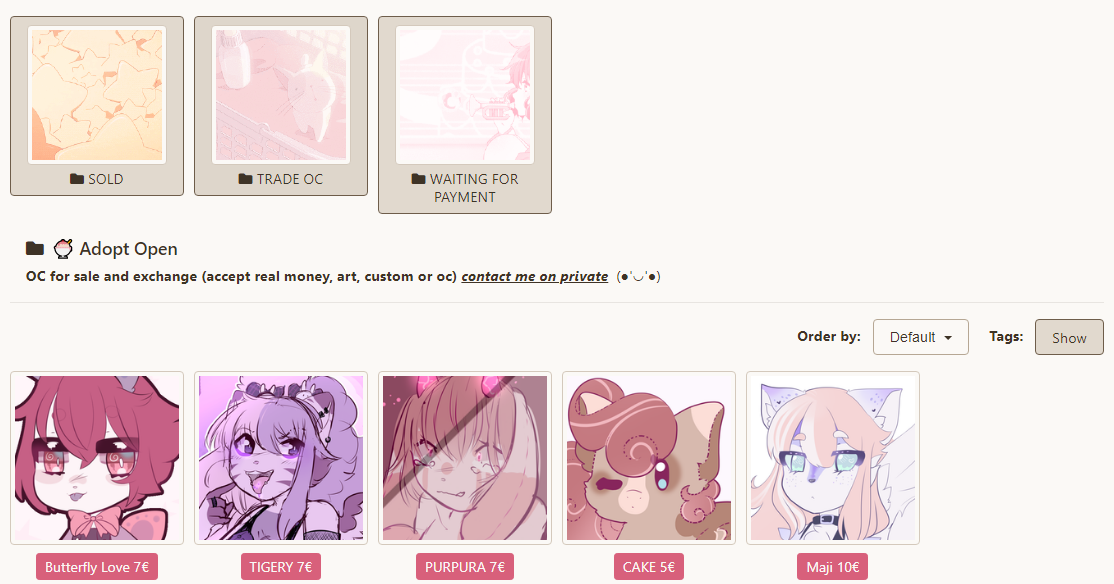Open the PURPURA 7€ label
The width and height of the screenshot is (1114, 584).
(465, 567)
